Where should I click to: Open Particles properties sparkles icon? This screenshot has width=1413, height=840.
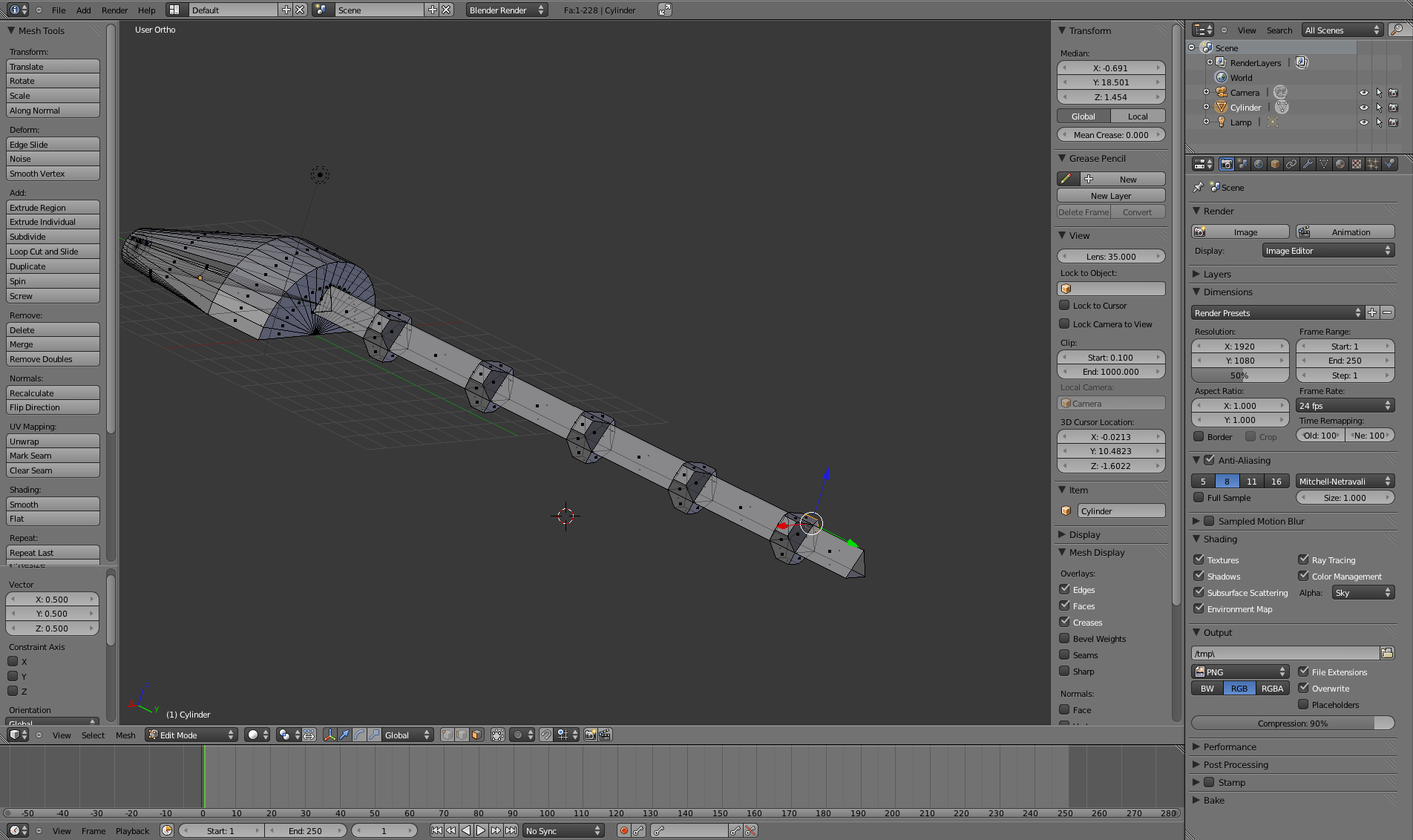coord(1372,164)
